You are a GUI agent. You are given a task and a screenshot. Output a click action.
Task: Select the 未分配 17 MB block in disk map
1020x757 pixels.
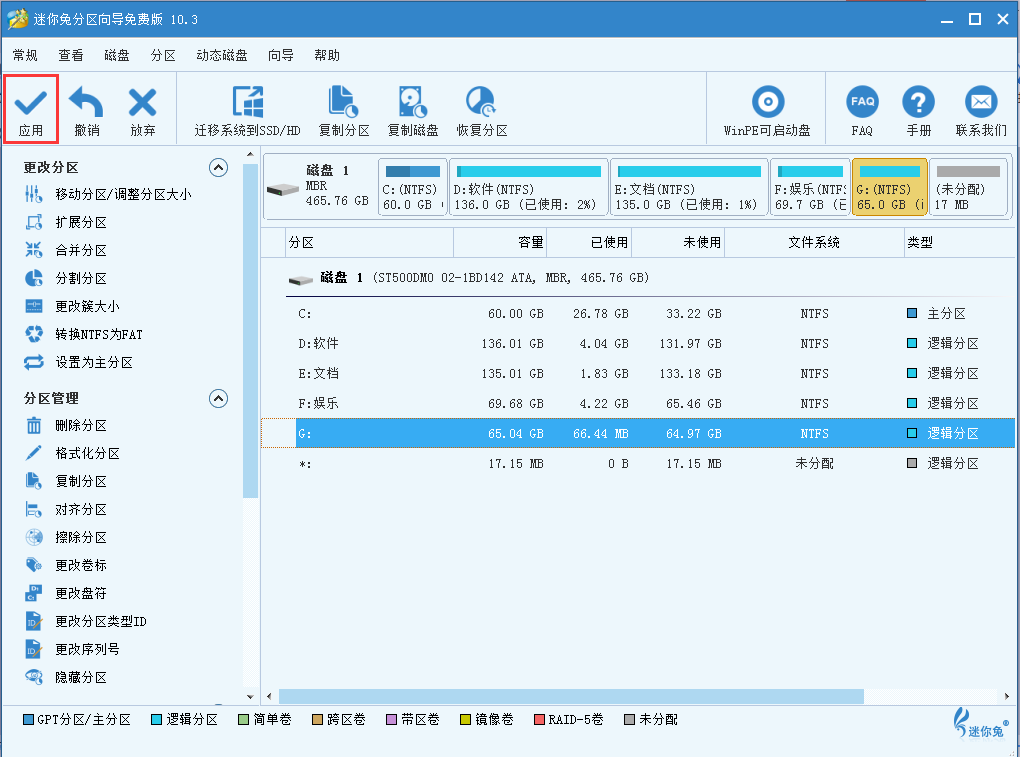pyautogui.click(x=968, y=187)
